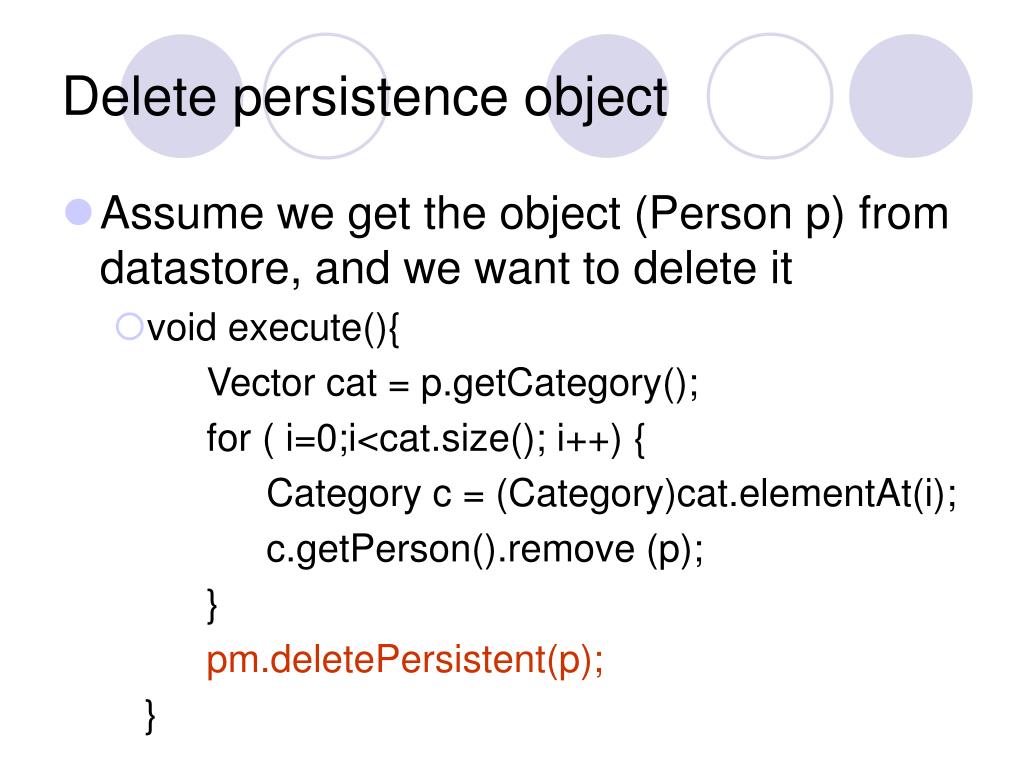Click the first filled decorative circle behind 'Delete'
Image resolution: width=1024 pixels, height=768 pixels.
(x=182, y=96)
